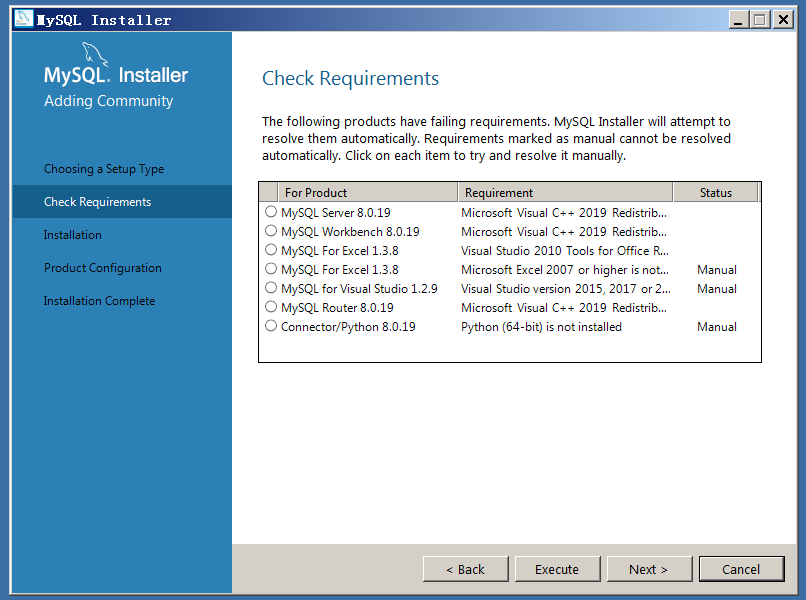Select radio for MySQL Server 8.0.19
The image size is (806, 600).
pos(271,212)
